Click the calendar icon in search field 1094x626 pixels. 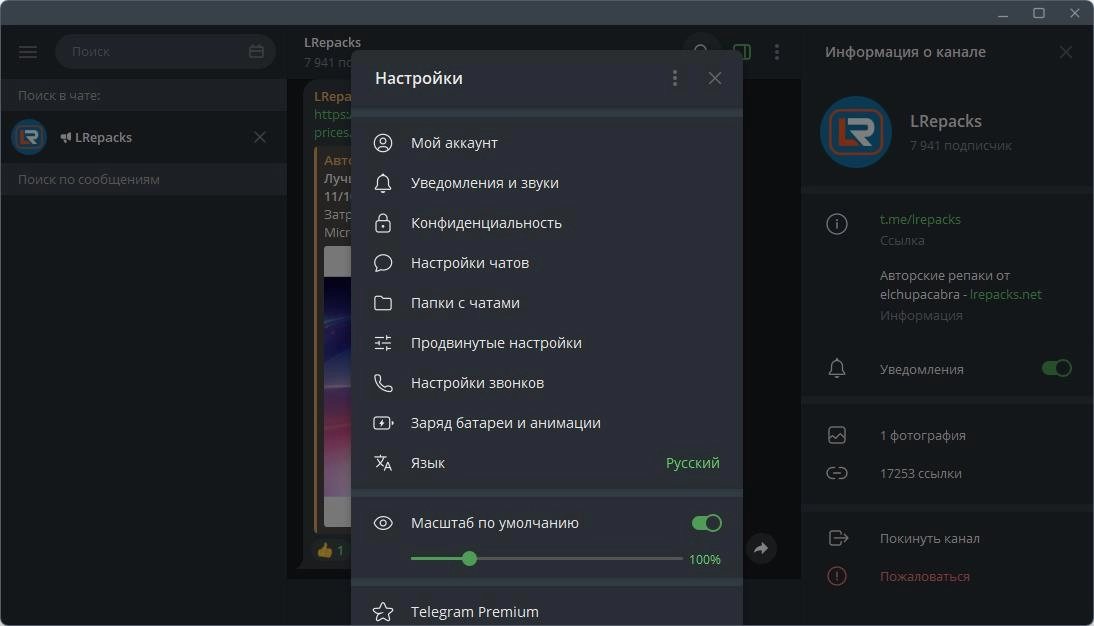tap(256, 51)
